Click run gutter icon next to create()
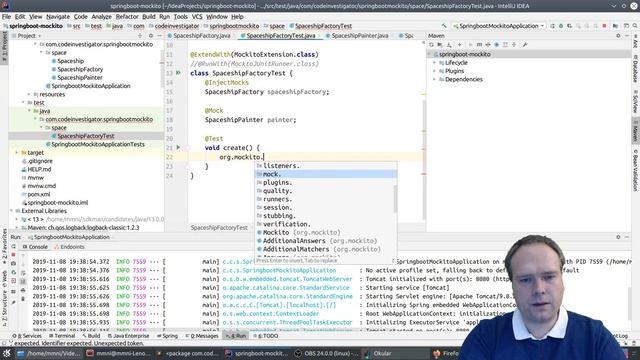 click(178, 147)
